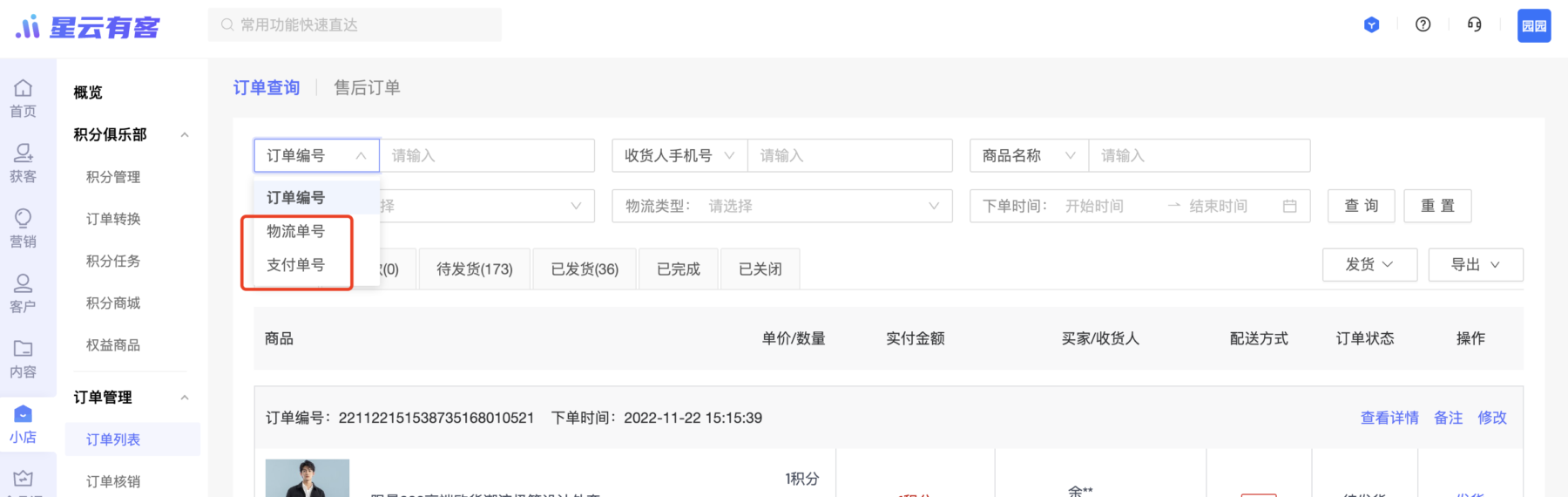Open 权益商品 in the side menu
The height and width of the screenshot is (497, 1568).
(113, 345)
